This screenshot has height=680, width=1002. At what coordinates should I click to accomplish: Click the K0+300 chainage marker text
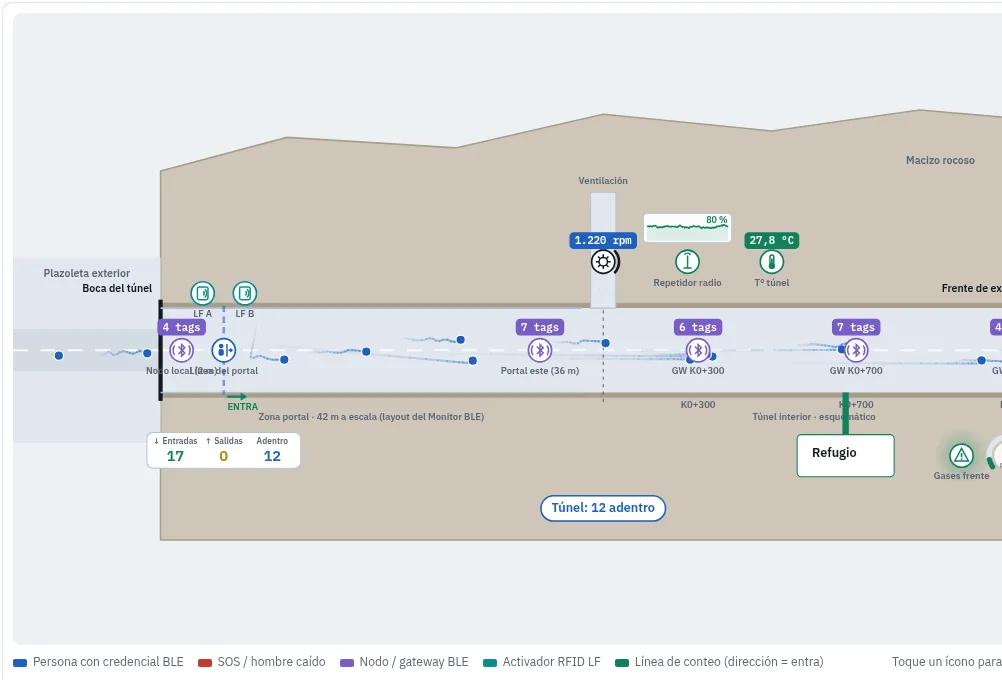coord(698,405)
